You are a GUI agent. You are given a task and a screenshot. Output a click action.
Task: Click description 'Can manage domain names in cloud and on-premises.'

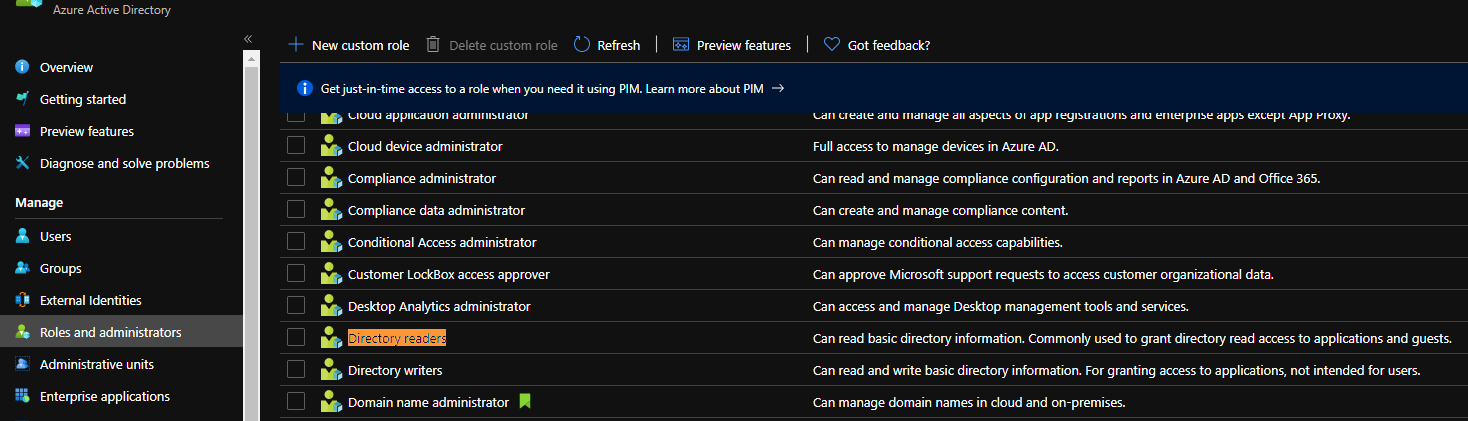point(969,402)
